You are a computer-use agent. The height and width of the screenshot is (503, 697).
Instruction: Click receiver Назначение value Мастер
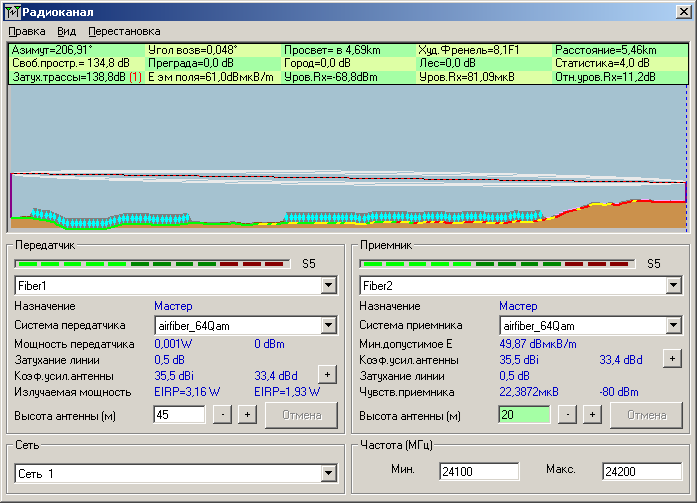(518, 306)
